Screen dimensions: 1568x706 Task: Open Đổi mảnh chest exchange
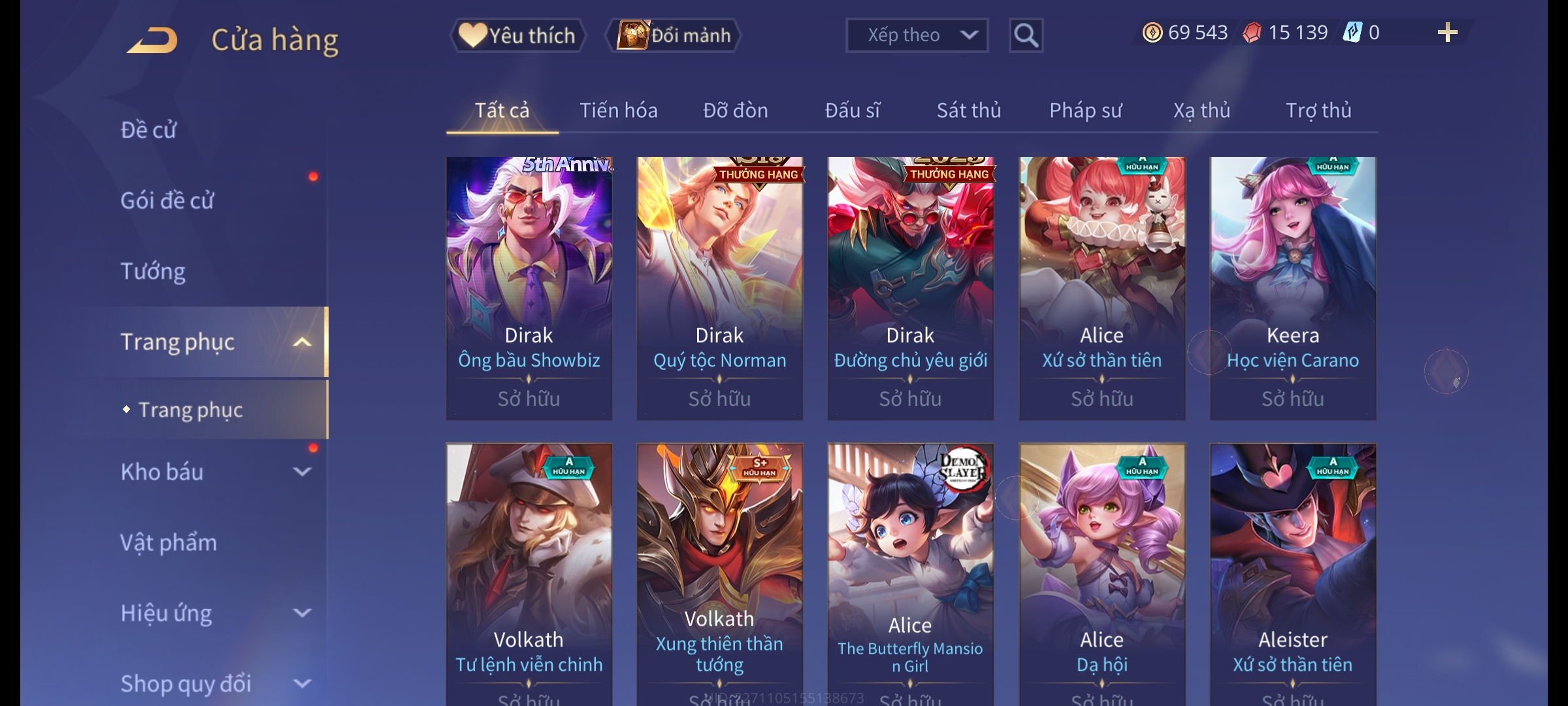click(674, 35)
